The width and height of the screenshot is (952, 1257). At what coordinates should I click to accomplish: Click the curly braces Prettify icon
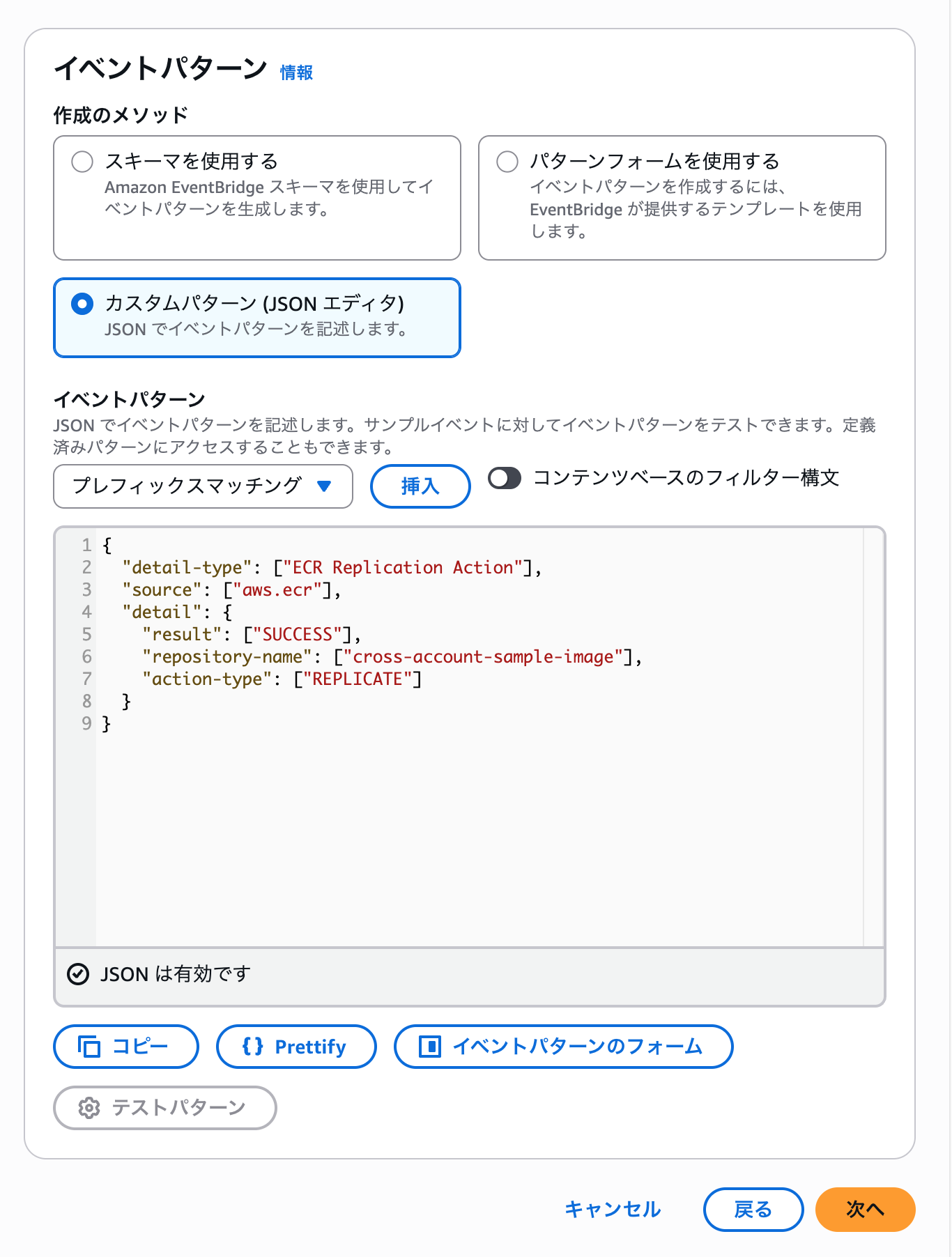(252, 1047)
